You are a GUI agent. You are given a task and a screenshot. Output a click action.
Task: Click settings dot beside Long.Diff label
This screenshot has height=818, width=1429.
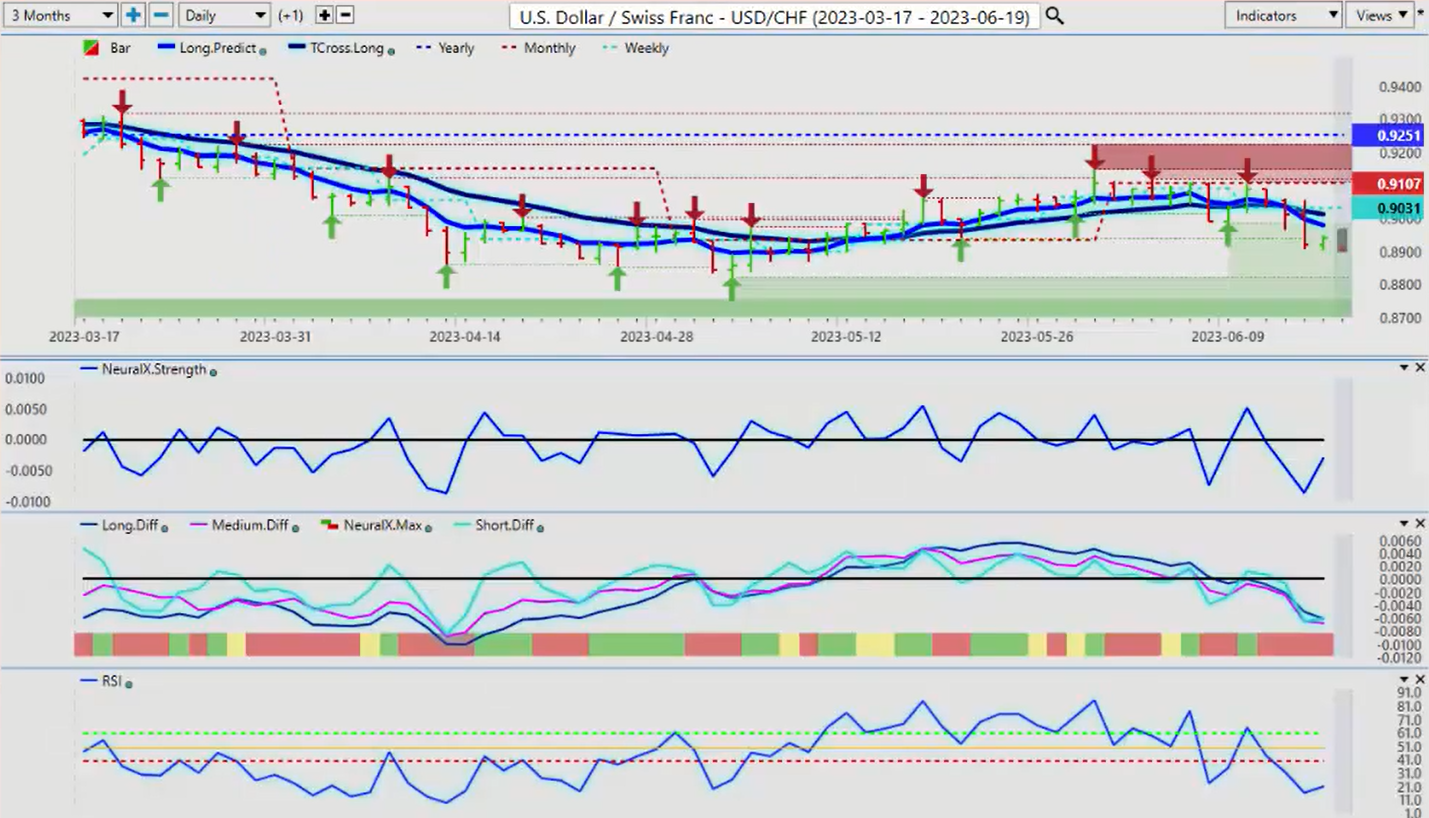click(164, 527)
